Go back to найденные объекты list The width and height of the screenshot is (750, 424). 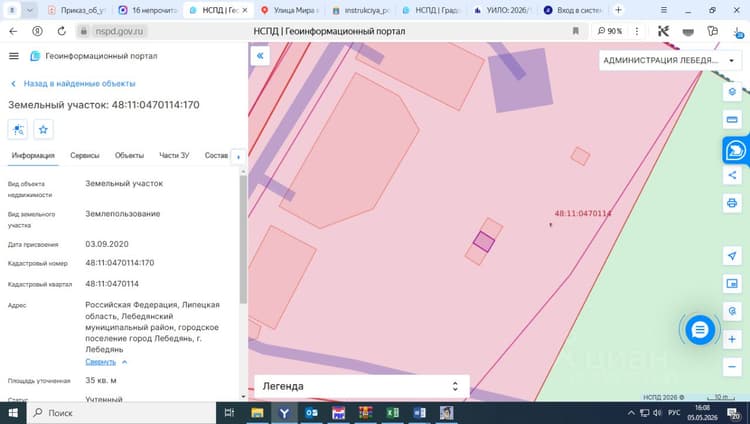(73, 83)
